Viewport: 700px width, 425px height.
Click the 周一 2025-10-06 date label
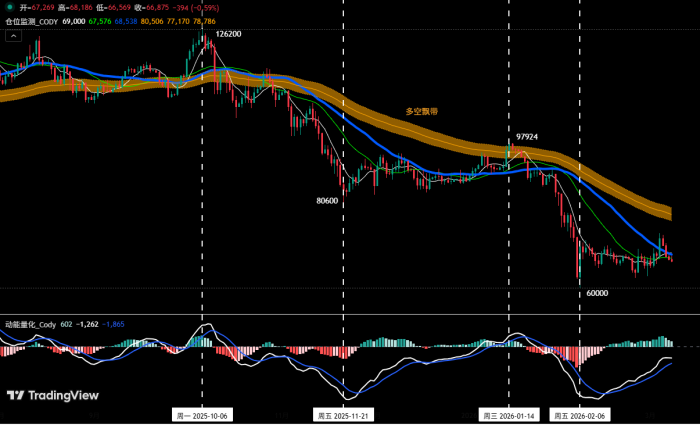203,415
